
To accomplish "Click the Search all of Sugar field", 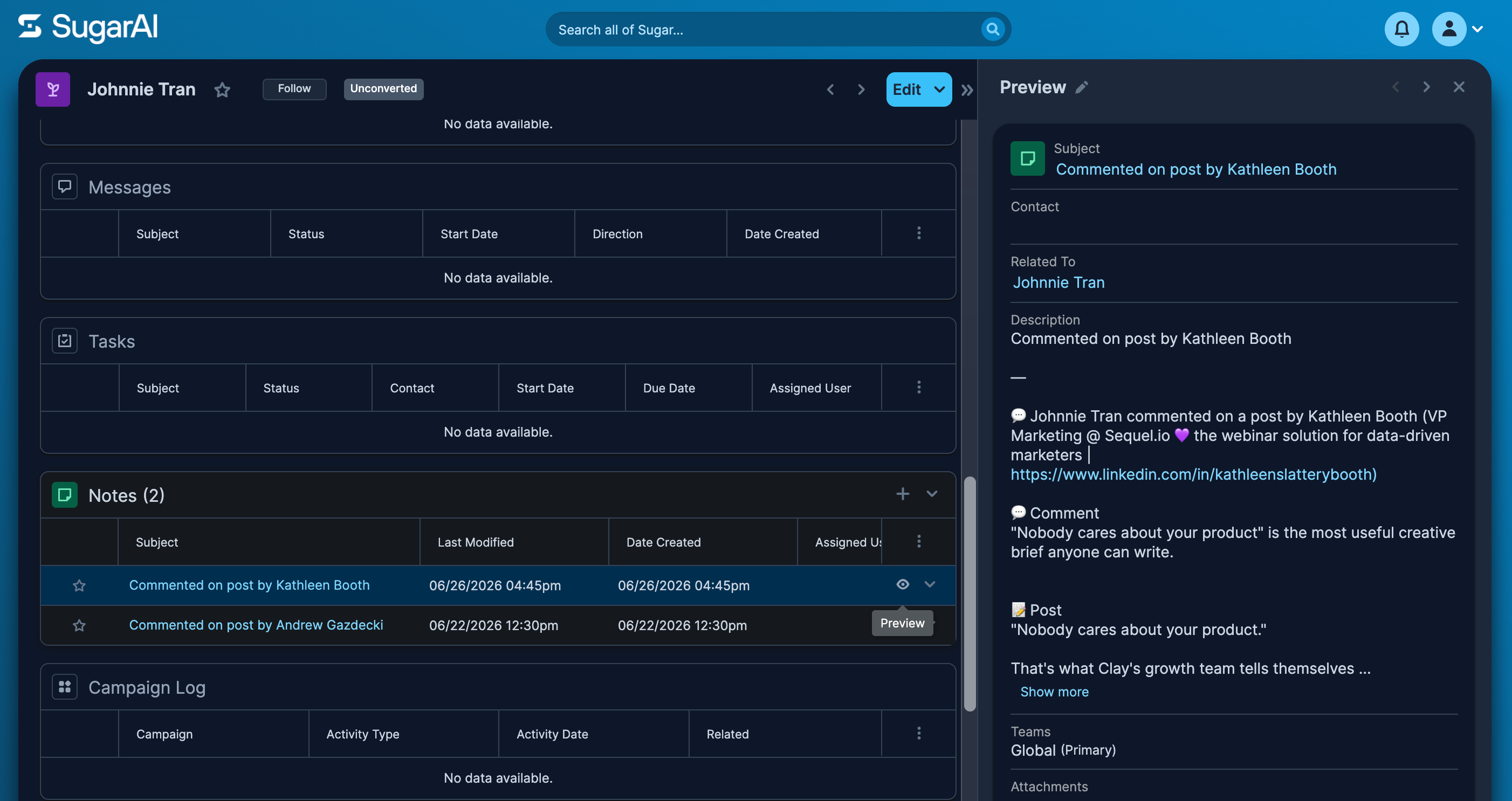I will tap(763, 29).
